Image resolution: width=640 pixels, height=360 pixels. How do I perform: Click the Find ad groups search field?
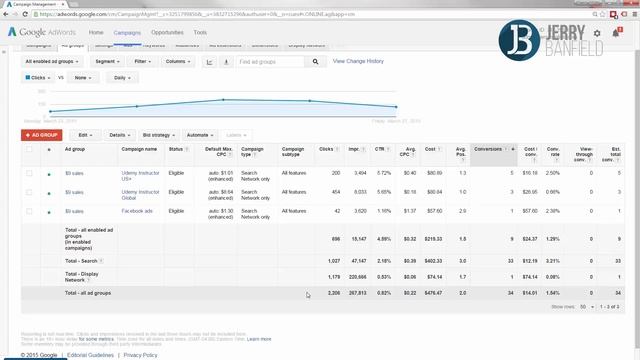pos(270,62)
